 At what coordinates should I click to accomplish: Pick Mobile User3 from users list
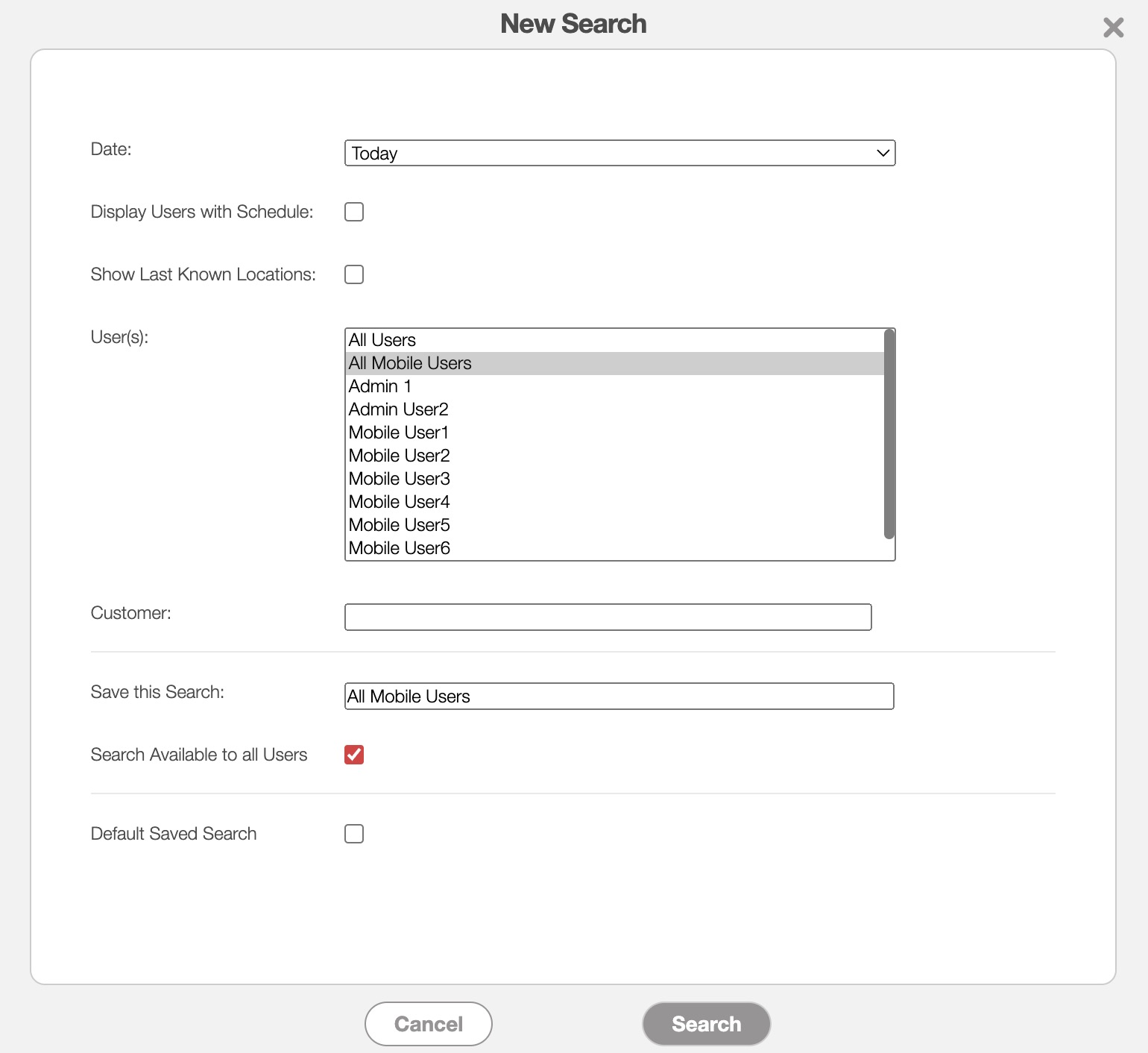400,479
